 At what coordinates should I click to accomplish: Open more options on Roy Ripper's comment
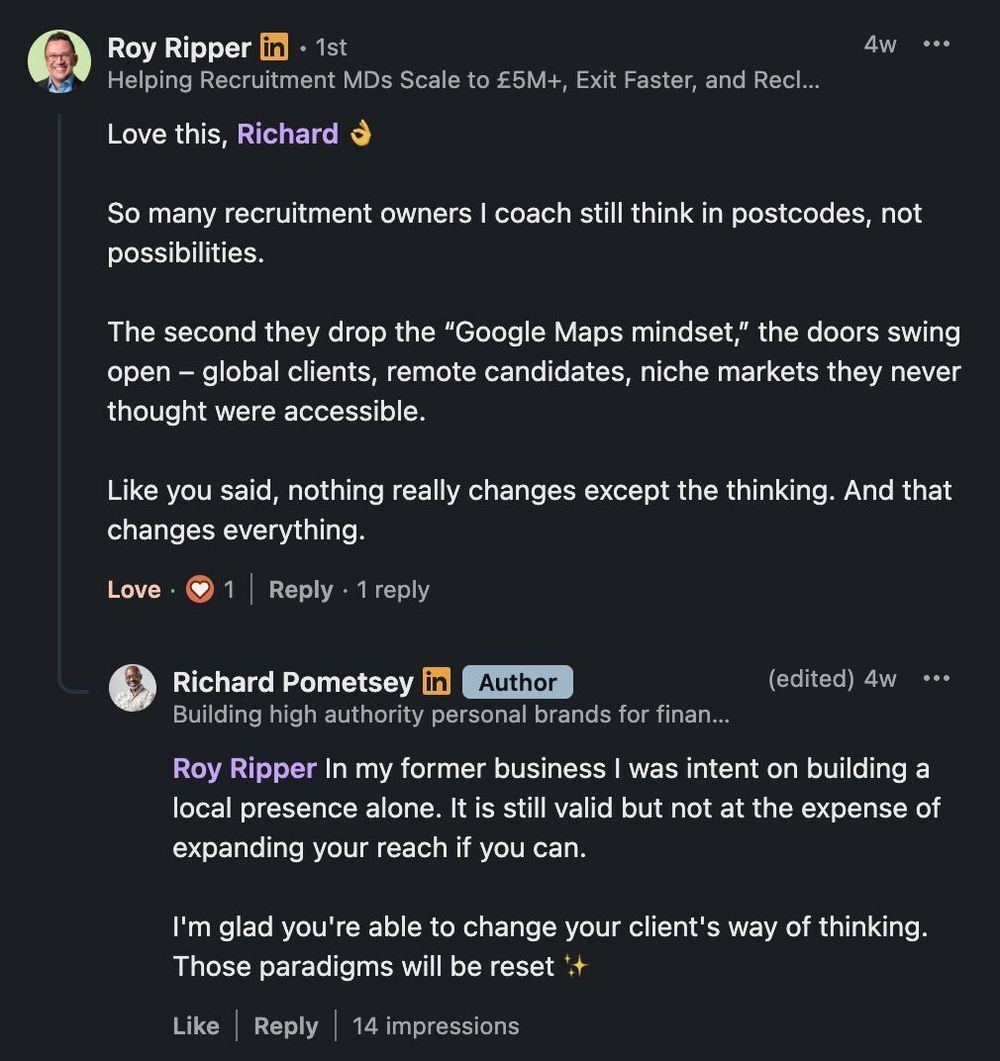[x=936, y=45]
